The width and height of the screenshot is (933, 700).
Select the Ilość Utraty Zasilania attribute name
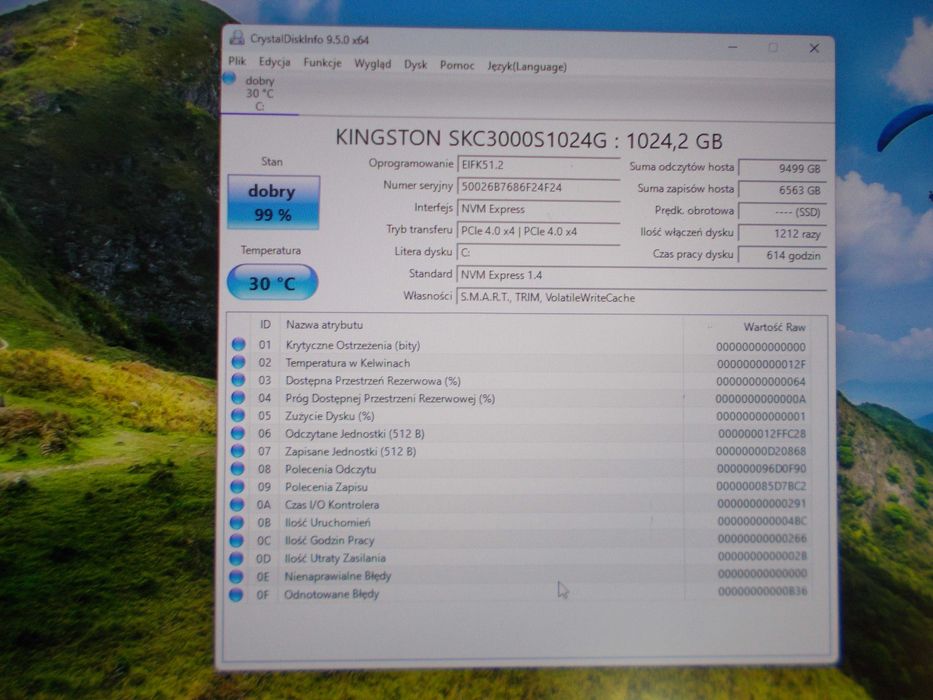coord(334,558)
